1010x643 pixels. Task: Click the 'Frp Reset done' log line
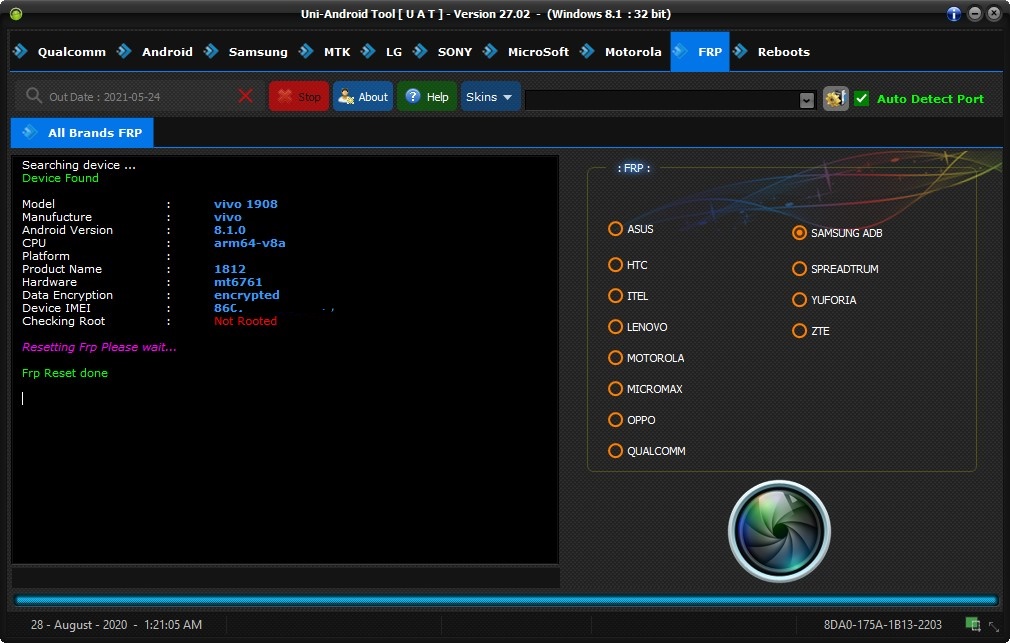[x=64, y=373]
